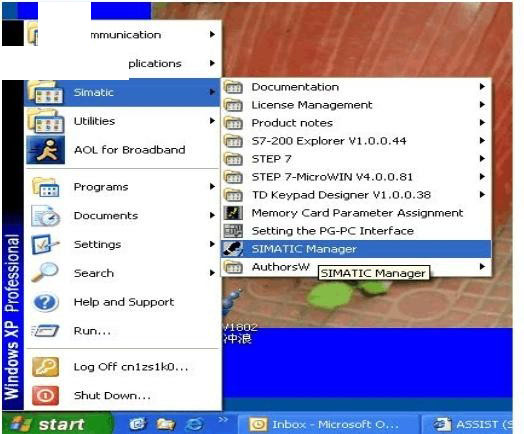Click the Log Off key icon

[x=45, y=367]
